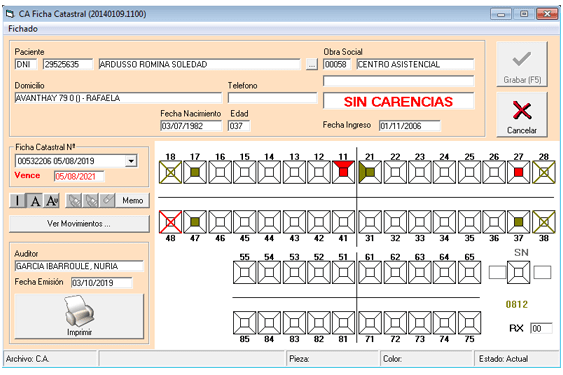This screenshot has width=563, height=375.
Task: Select tooth 38 with olive X
Action: [544, 222]
